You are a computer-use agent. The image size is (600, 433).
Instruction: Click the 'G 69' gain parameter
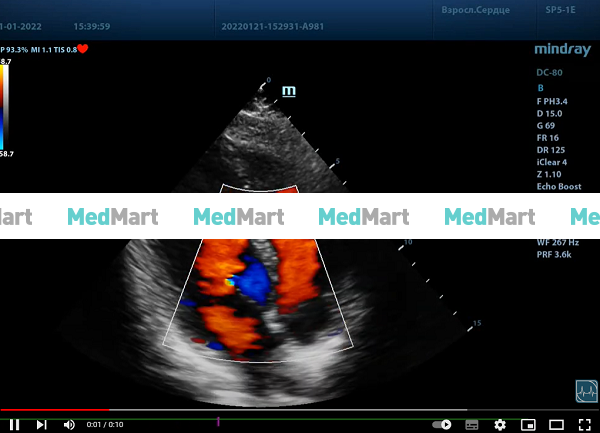point(546,126)
